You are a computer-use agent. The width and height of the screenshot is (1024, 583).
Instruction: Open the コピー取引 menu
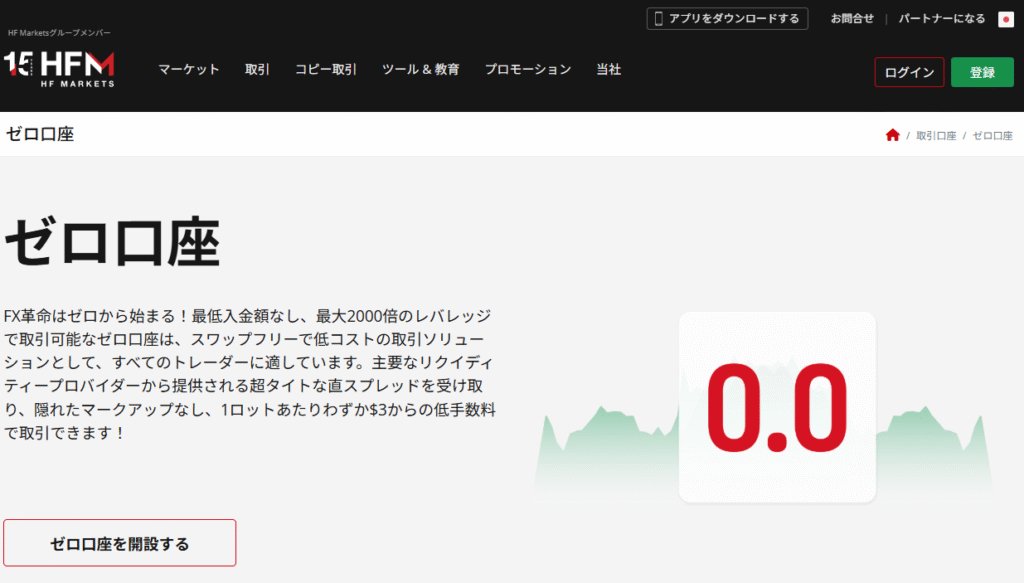coord(325,70)
